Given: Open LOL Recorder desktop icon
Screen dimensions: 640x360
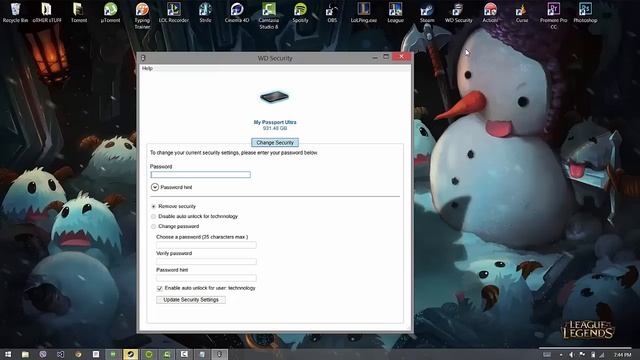Looking at the screenshot, I should (173, 12).
